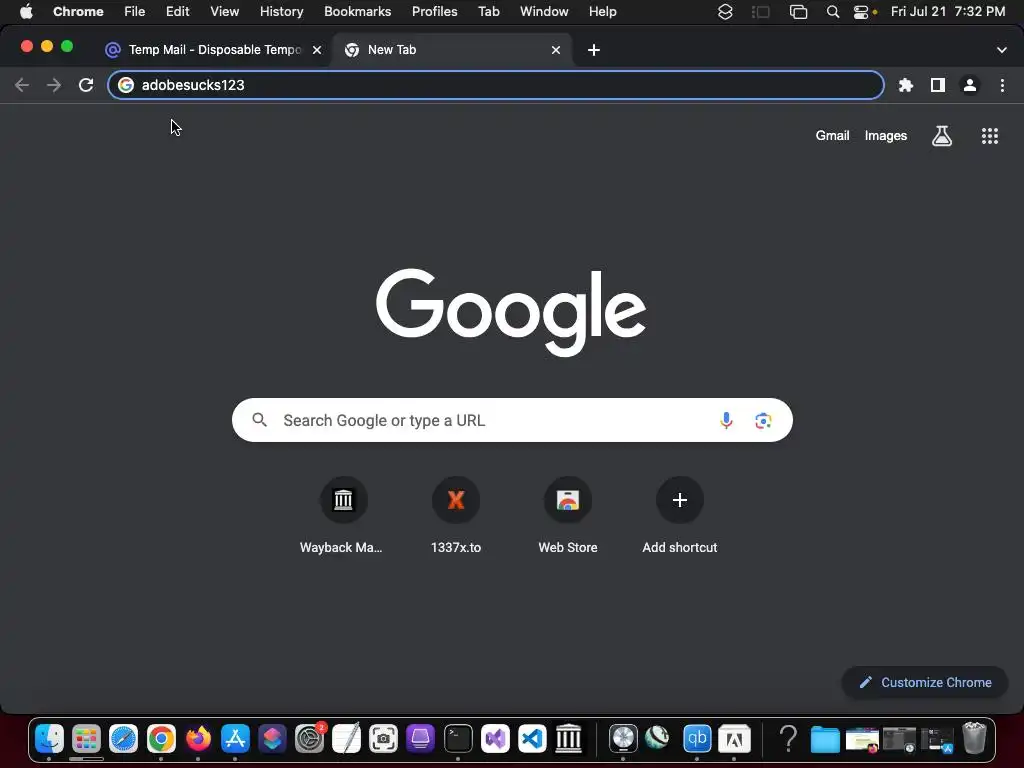Open purple Visual Studio from the Dock
Viewport: 1024px width, 768px height.
[x=495, y=739]
